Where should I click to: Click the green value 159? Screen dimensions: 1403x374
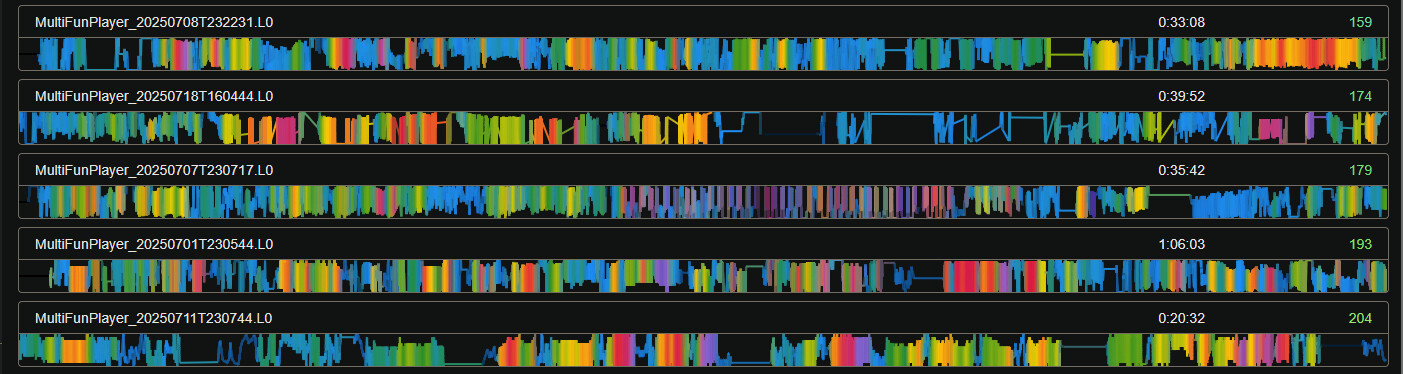point(1360,22)
